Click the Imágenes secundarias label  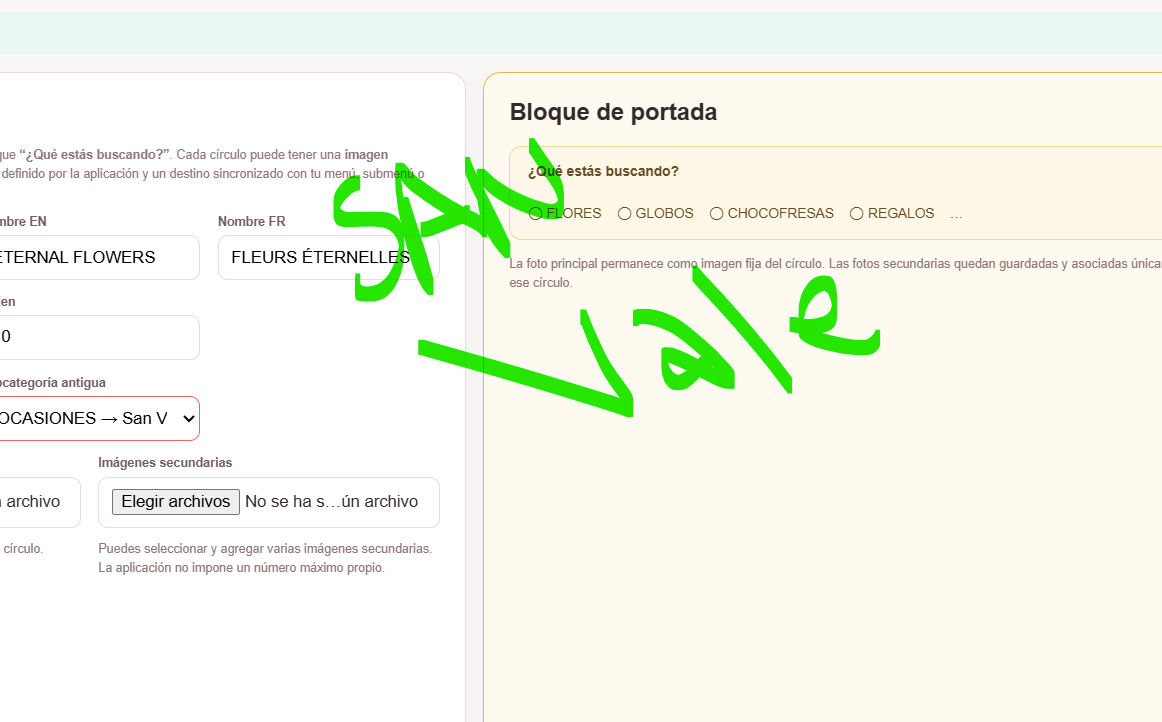point(165,463)
